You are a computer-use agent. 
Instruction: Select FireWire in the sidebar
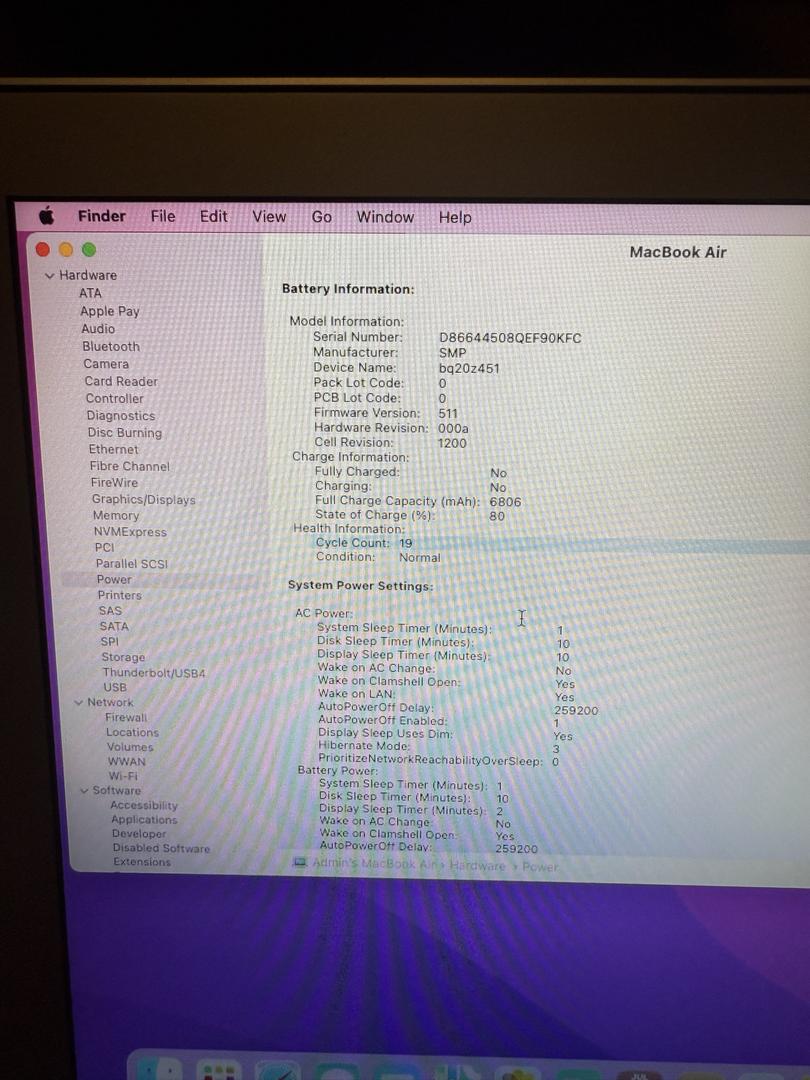point(114,483)
